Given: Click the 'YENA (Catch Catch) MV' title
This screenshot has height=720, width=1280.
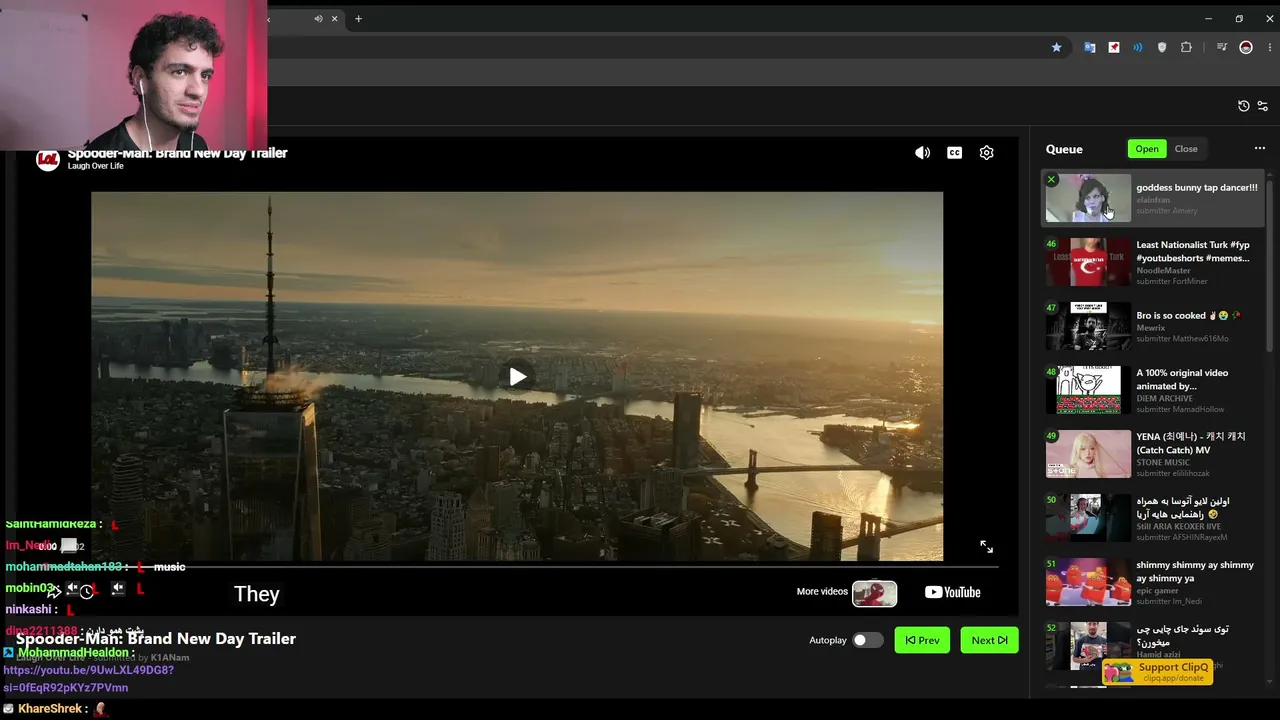Looking at the screenshot, I should [1191, 444].
